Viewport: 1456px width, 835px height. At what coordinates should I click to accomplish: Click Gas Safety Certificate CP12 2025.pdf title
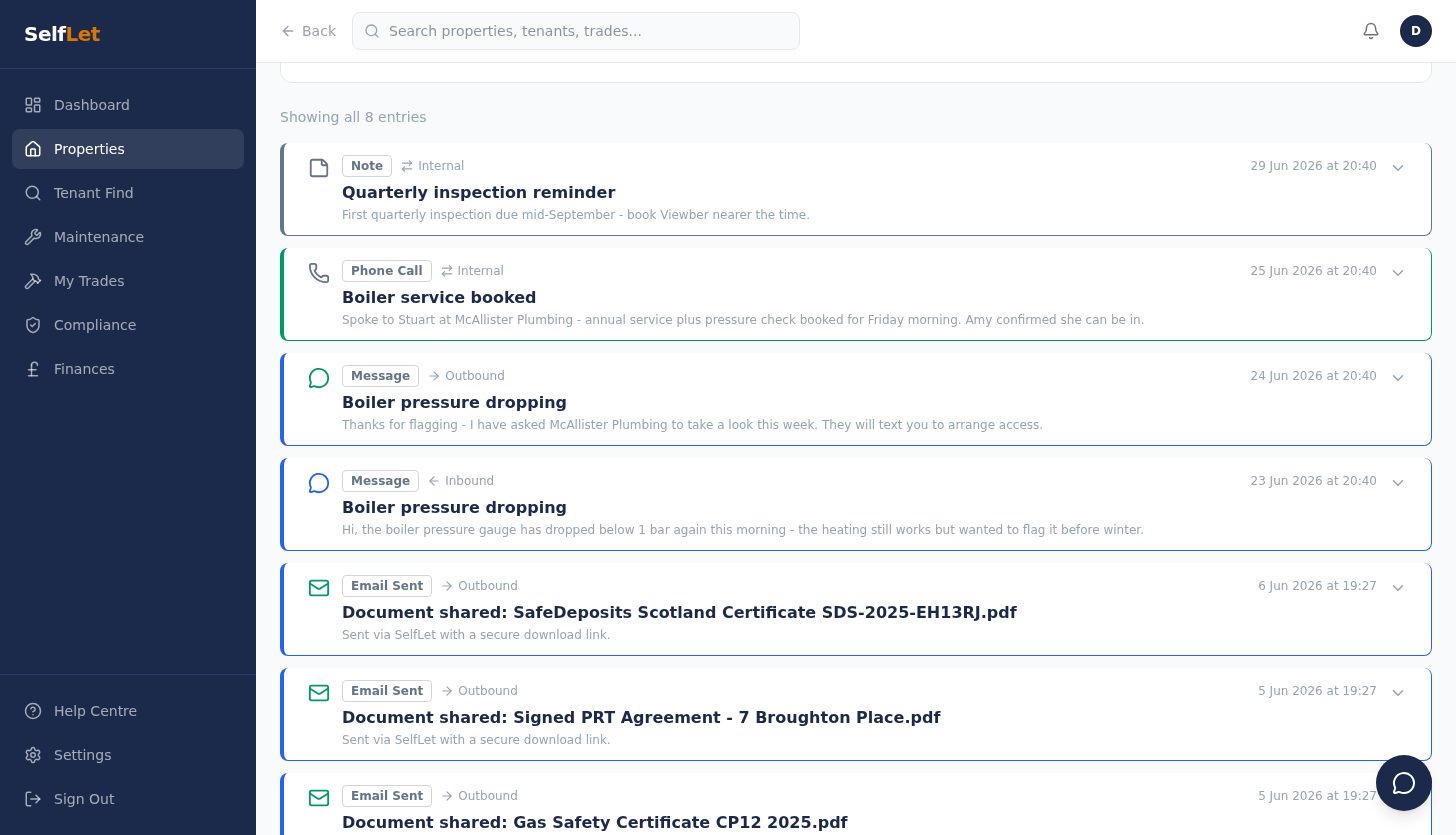tap(594, 822)
